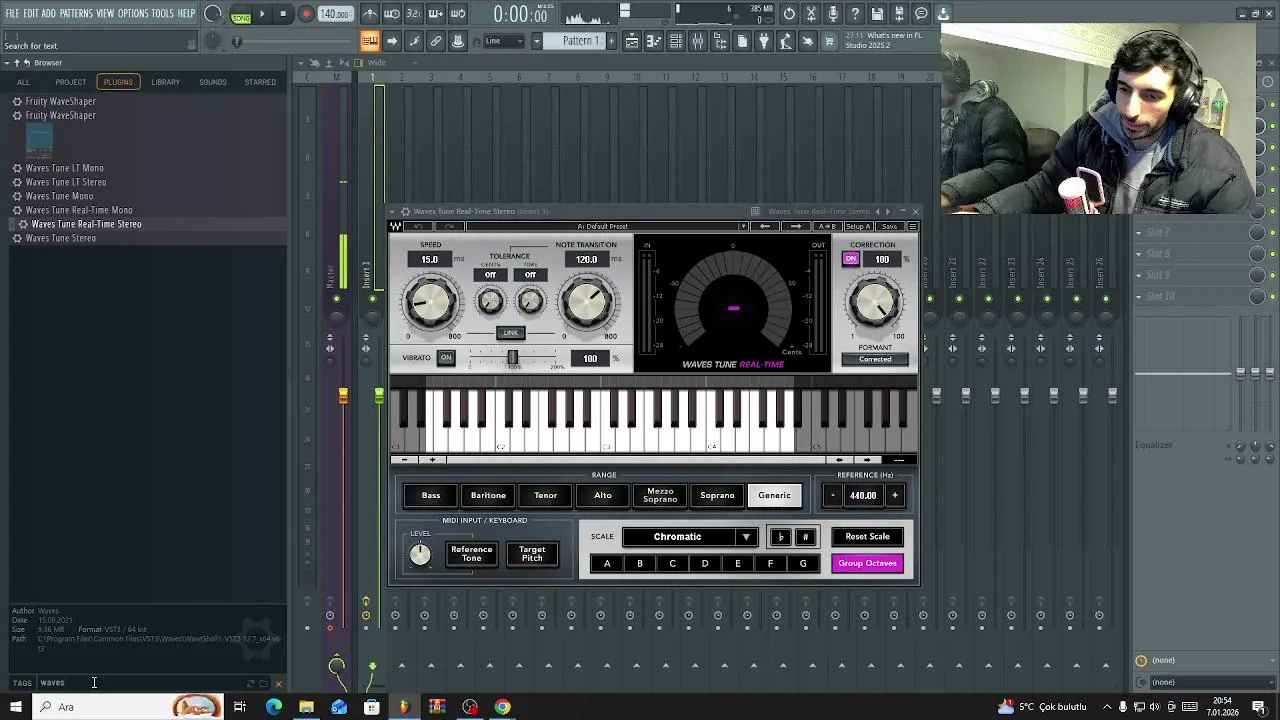Click the undo arrow in Waves Tune toolbar
Image resolution: width=1280 pixels, height=720 pixels.
coord(418,226)
